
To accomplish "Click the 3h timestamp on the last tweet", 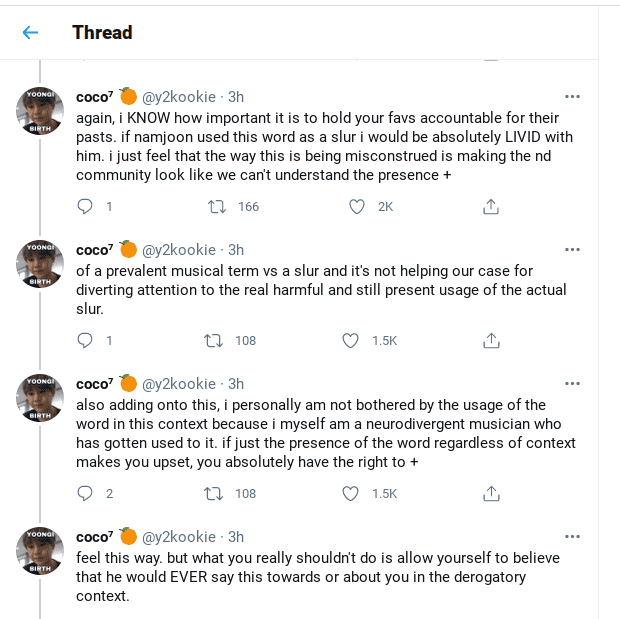I will (x=236, y=537).
